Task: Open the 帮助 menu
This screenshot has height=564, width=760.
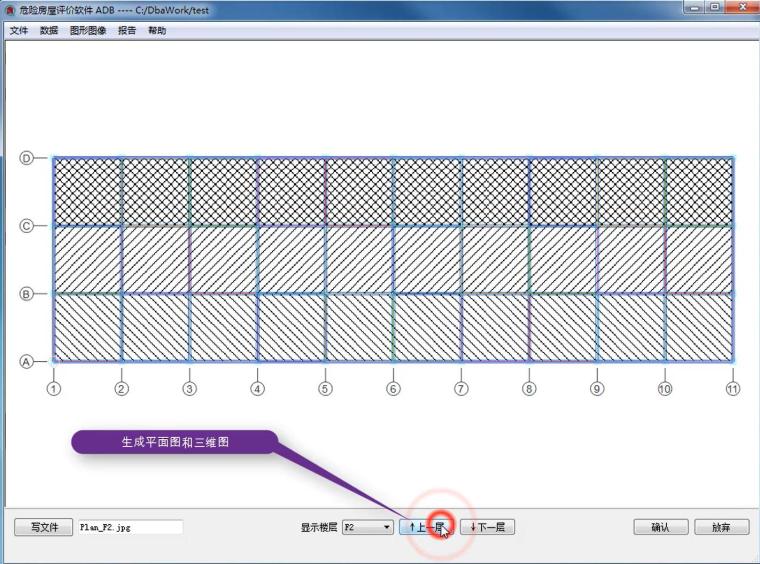Action: tap(157, 31)
